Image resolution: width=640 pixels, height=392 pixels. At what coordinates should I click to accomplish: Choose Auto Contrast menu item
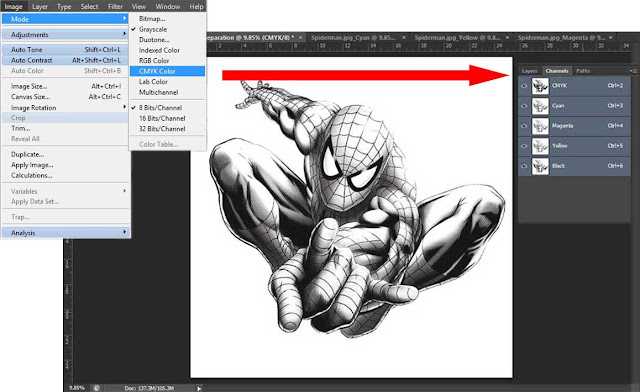tap(65, 60)
